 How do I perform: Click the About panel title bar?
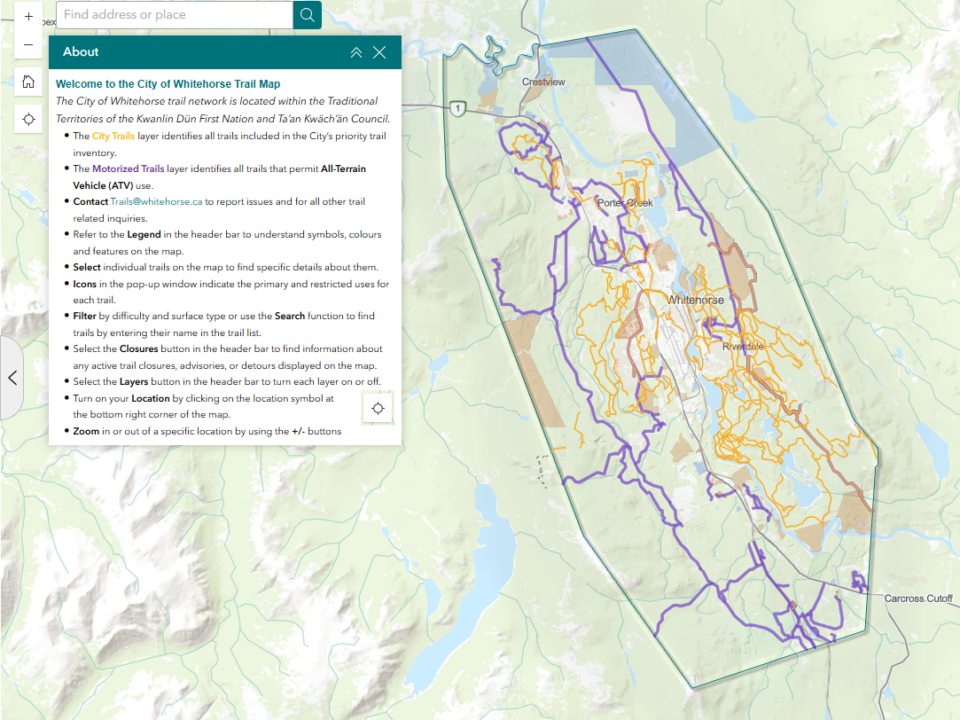coord(200,52)
